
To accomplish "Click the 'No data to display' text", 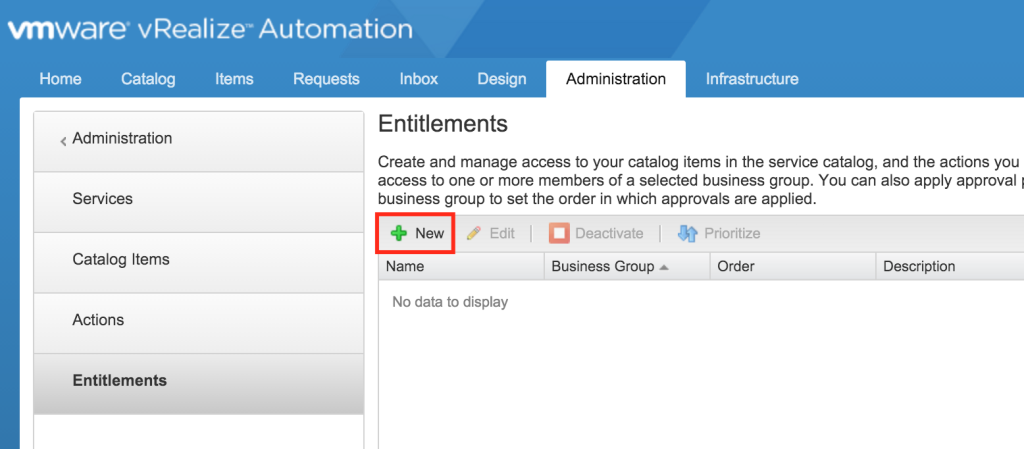I will click(450, 302).
